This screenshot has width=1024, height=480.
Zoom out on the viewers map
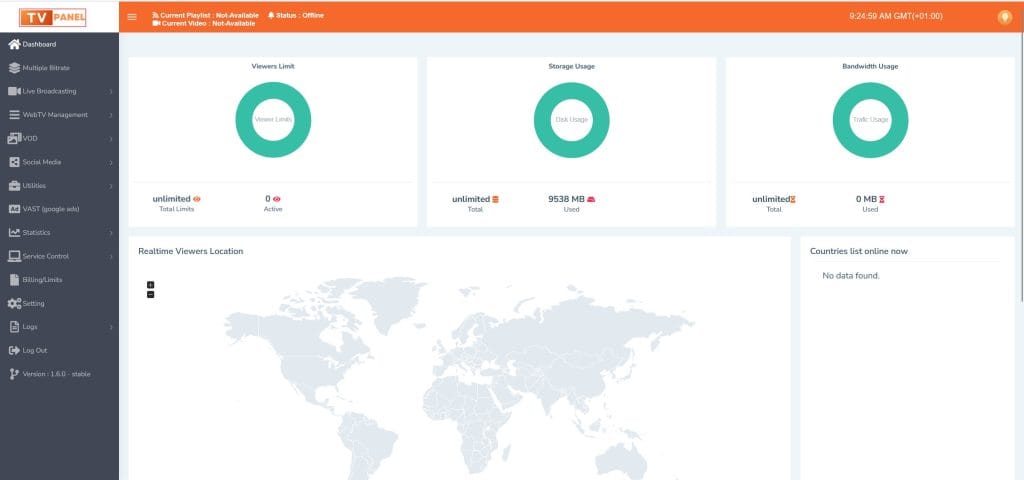click(x=151, y=295)
